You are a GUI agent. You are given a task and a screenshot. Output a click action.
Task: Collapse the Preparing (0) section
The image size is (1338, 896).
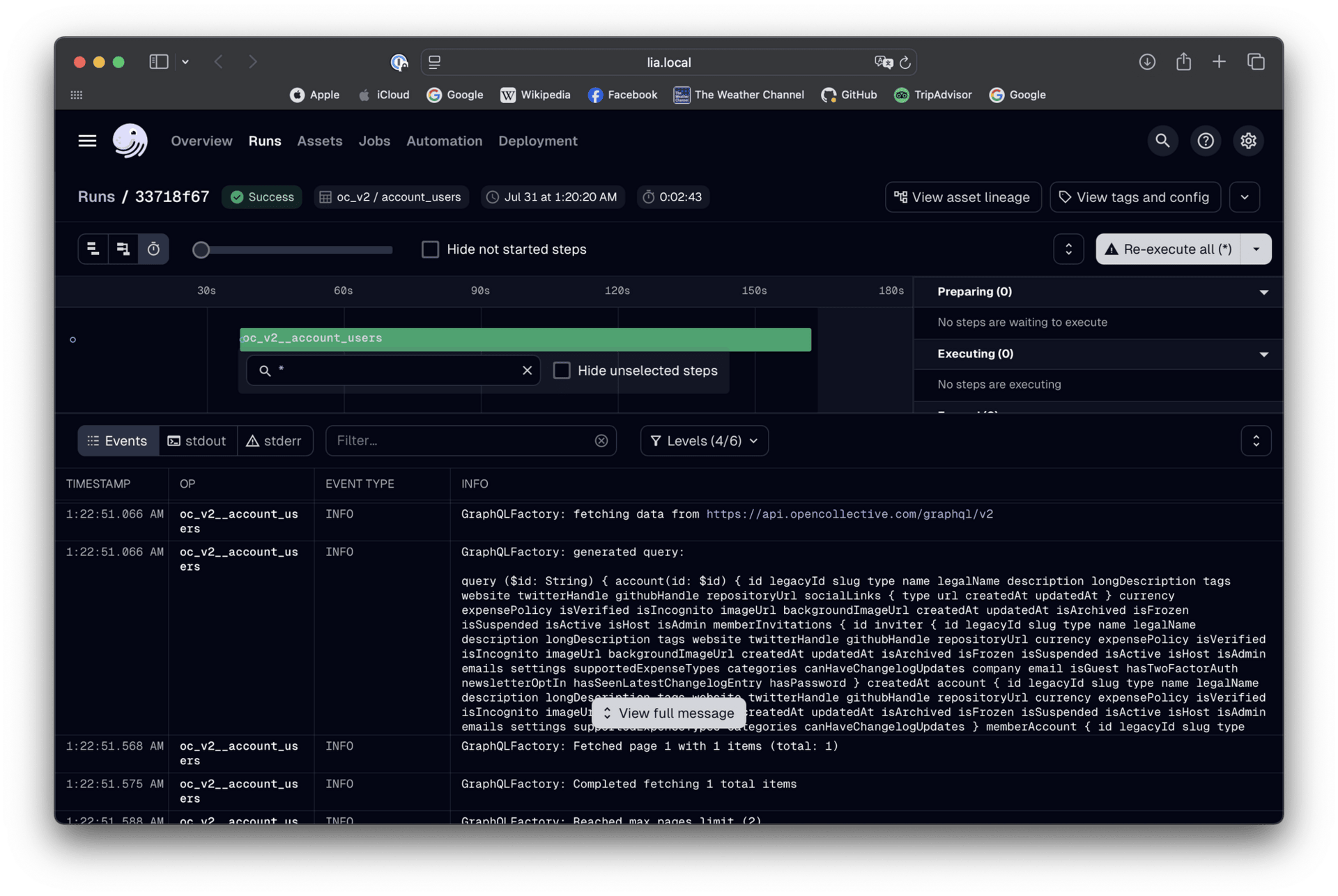pos(1263,292)
